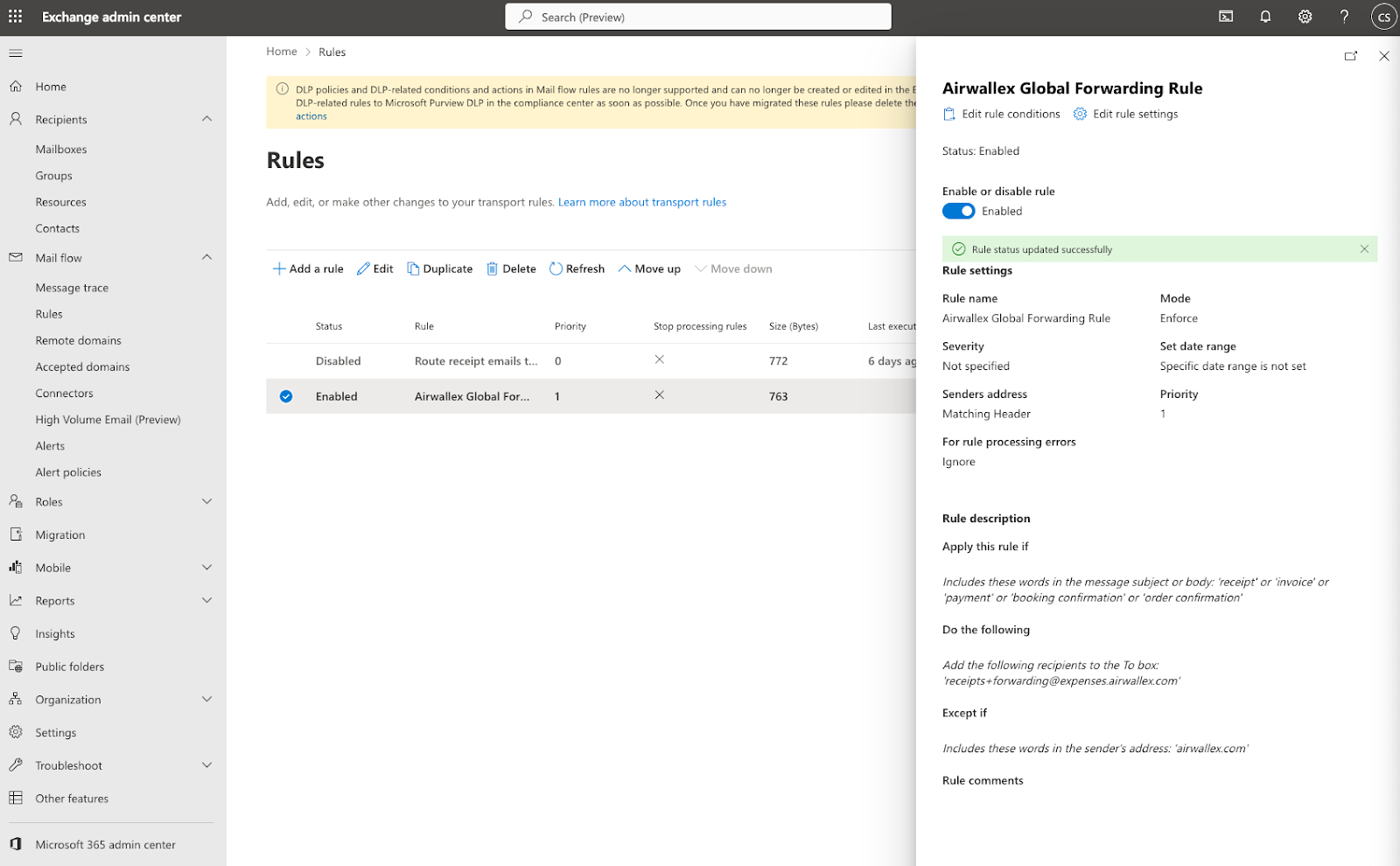Viewport: 1400px width, 866px height.
Task: Expand the rule details panel to full view
Action: (x=1351, y=56)
